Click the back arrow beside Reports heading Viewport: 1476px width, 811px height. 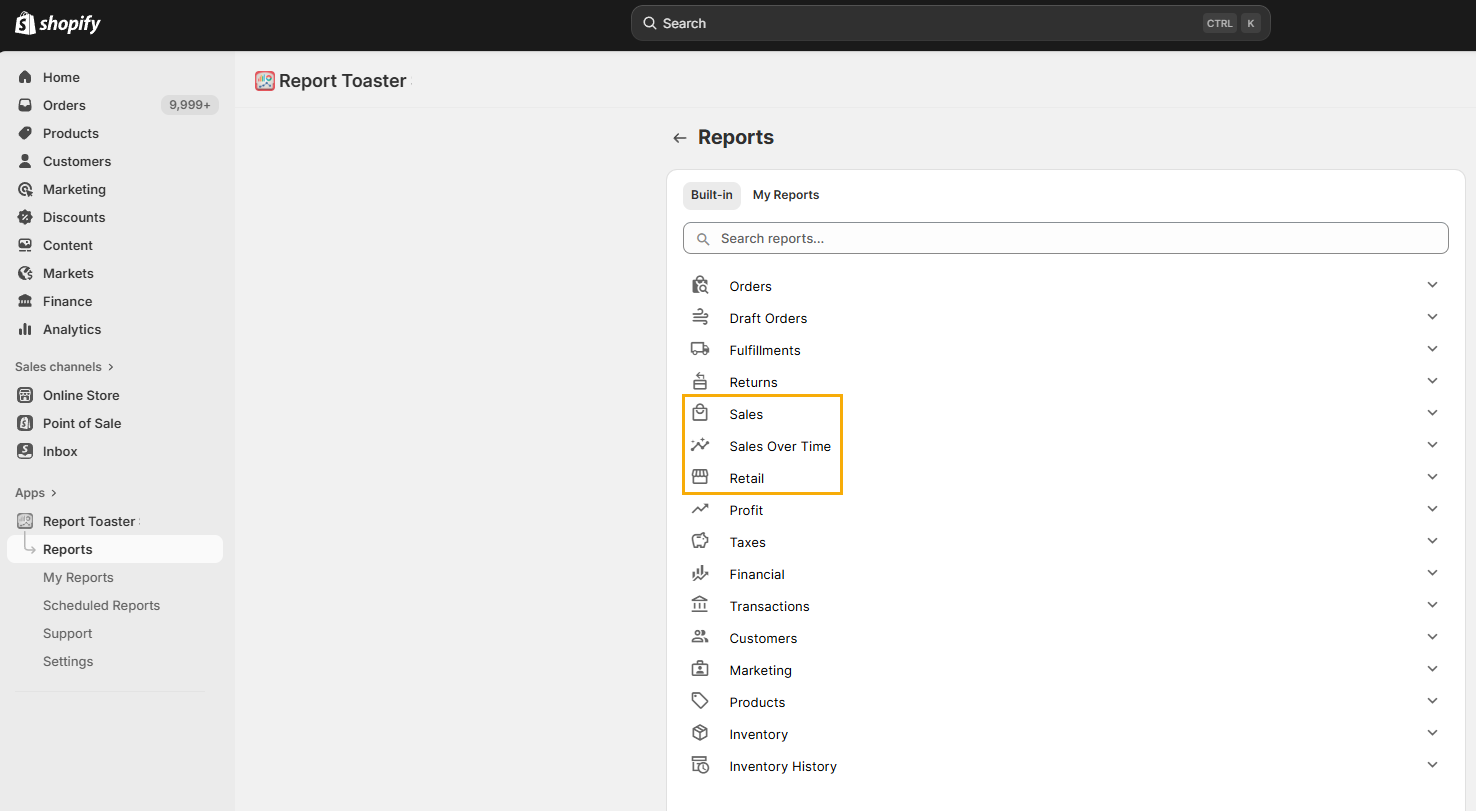pyautogui.click(x=680, y=138)
